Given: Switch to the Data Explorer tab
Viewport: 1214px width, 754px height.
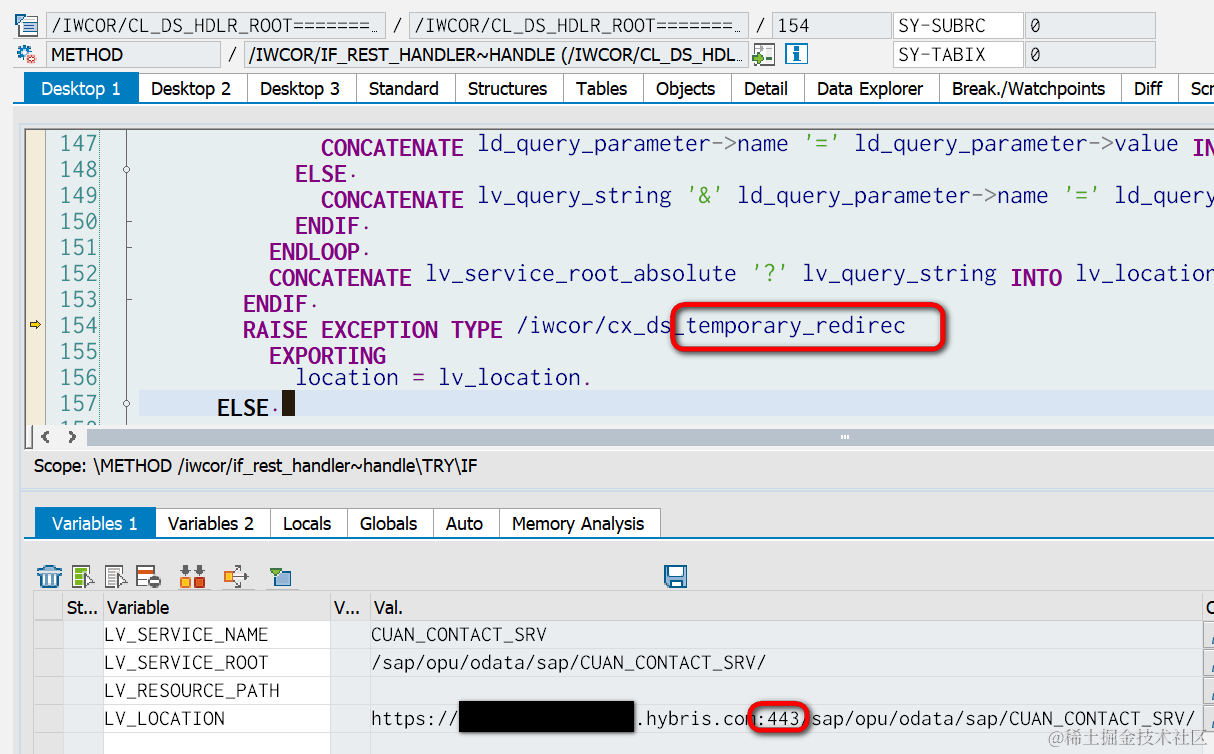Looking at the screenshot, I should 870,88.
